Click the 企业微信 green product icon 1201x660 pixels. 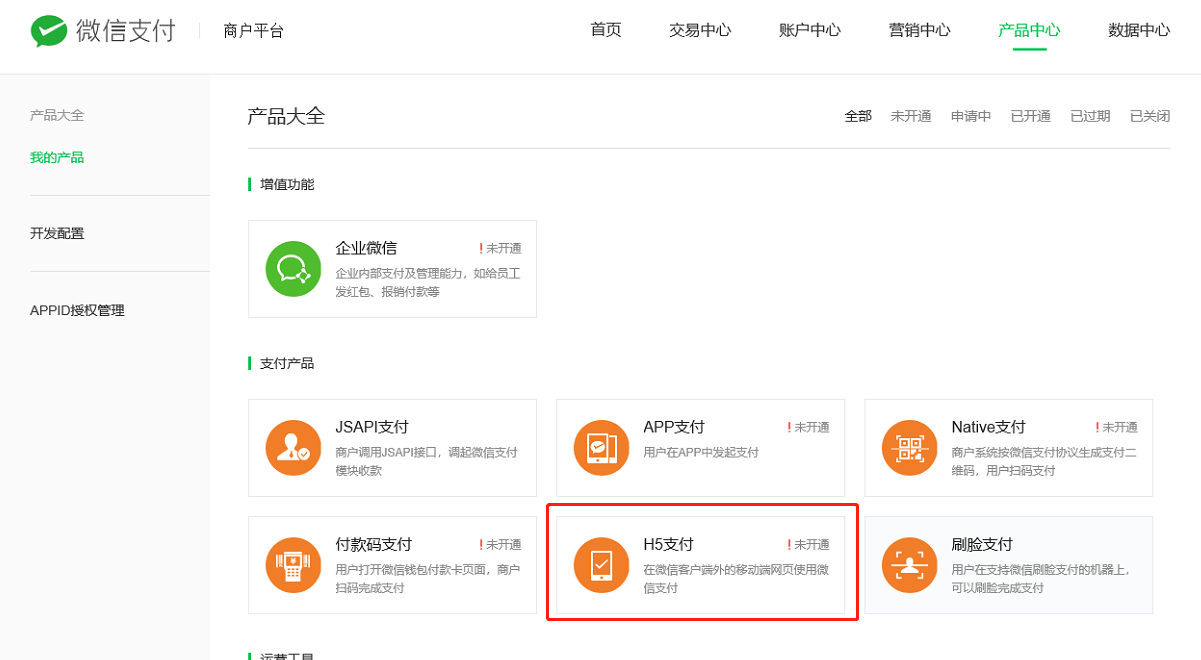(293, 269)
